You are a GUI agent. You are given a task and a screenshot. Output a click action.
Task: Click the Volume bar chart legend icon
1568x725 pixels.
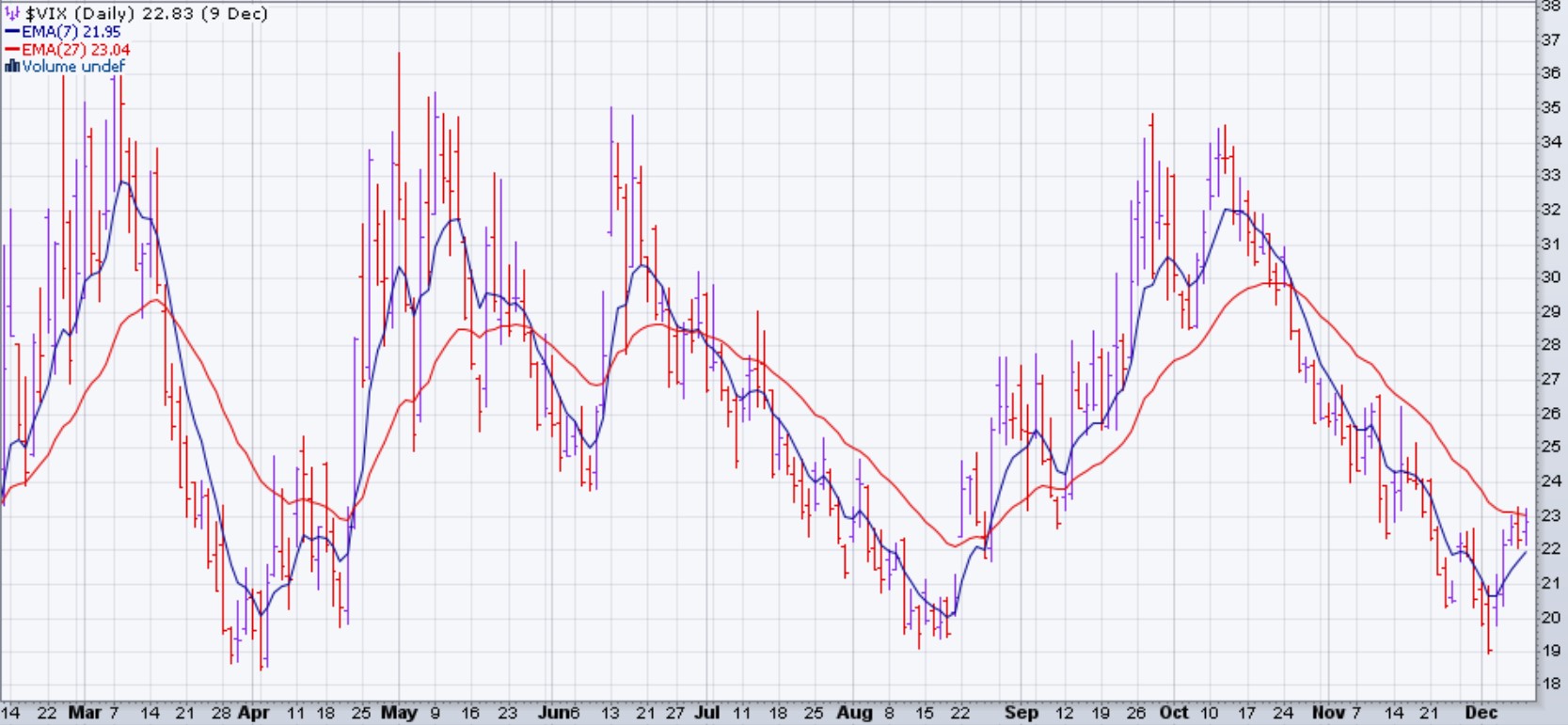[12, 67]
